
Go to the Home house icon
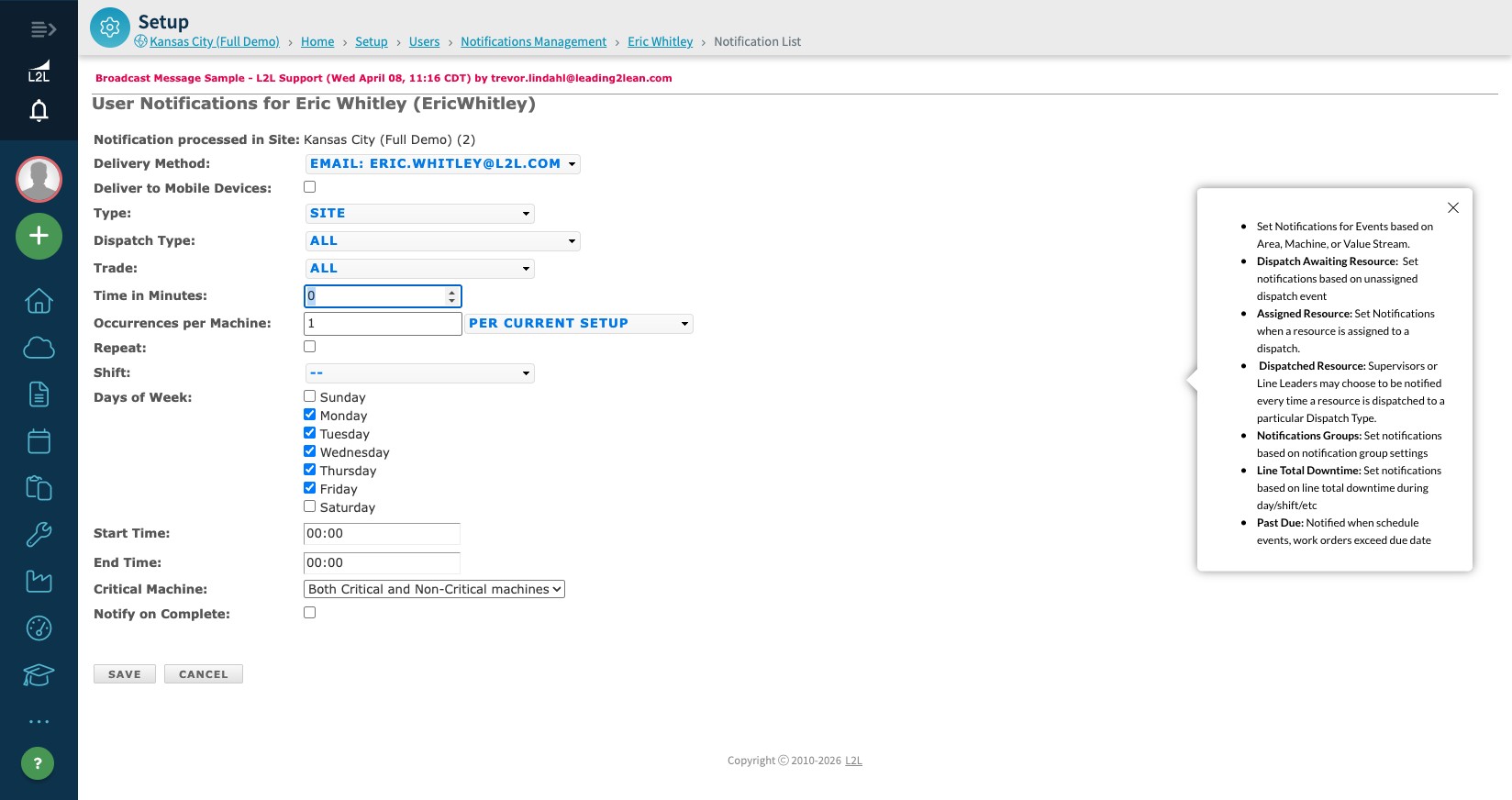point(39,301)
